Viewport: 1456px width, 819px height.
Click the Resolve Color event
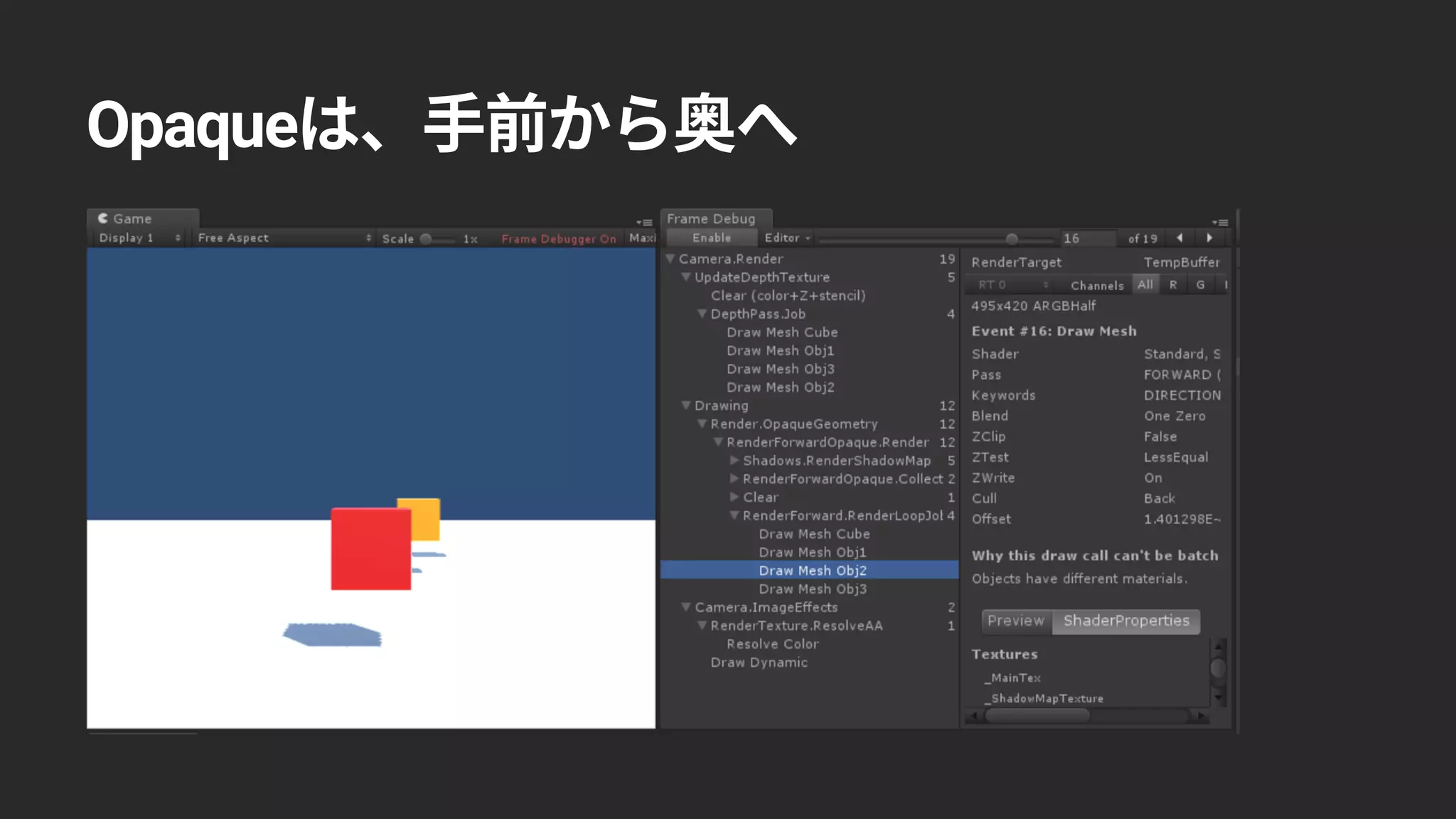[x=772, y=644]
